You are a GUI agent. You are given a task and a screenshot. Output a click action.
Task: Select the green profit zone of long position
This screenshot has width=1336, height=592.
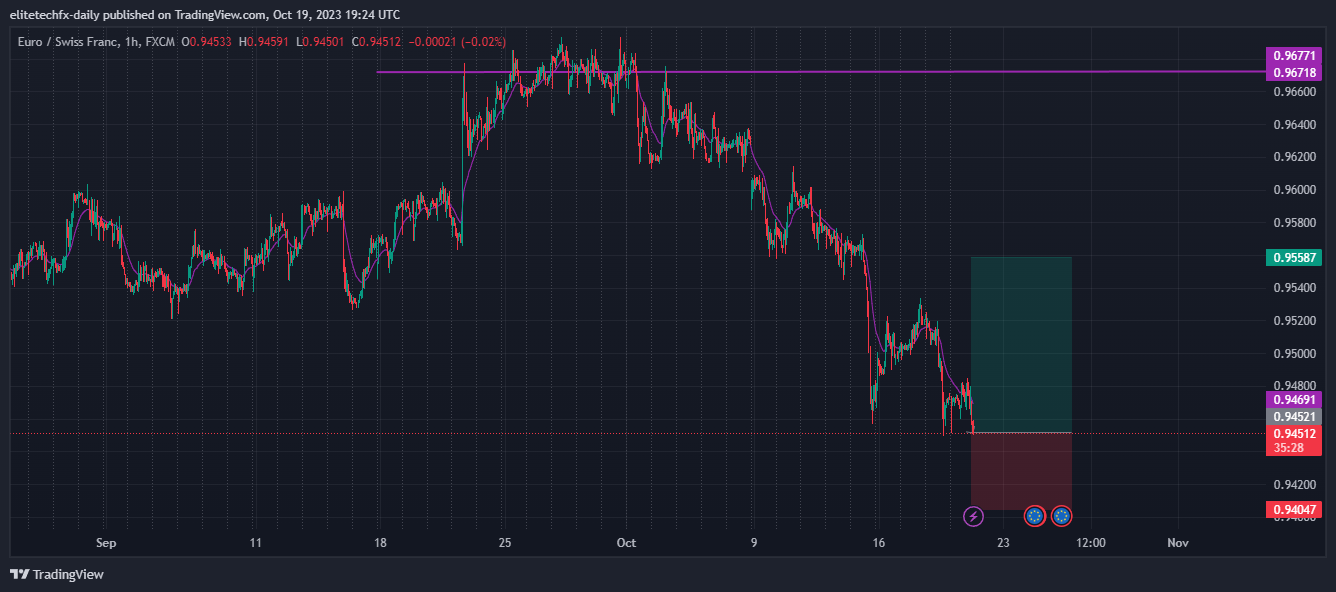click(1021, 345)
